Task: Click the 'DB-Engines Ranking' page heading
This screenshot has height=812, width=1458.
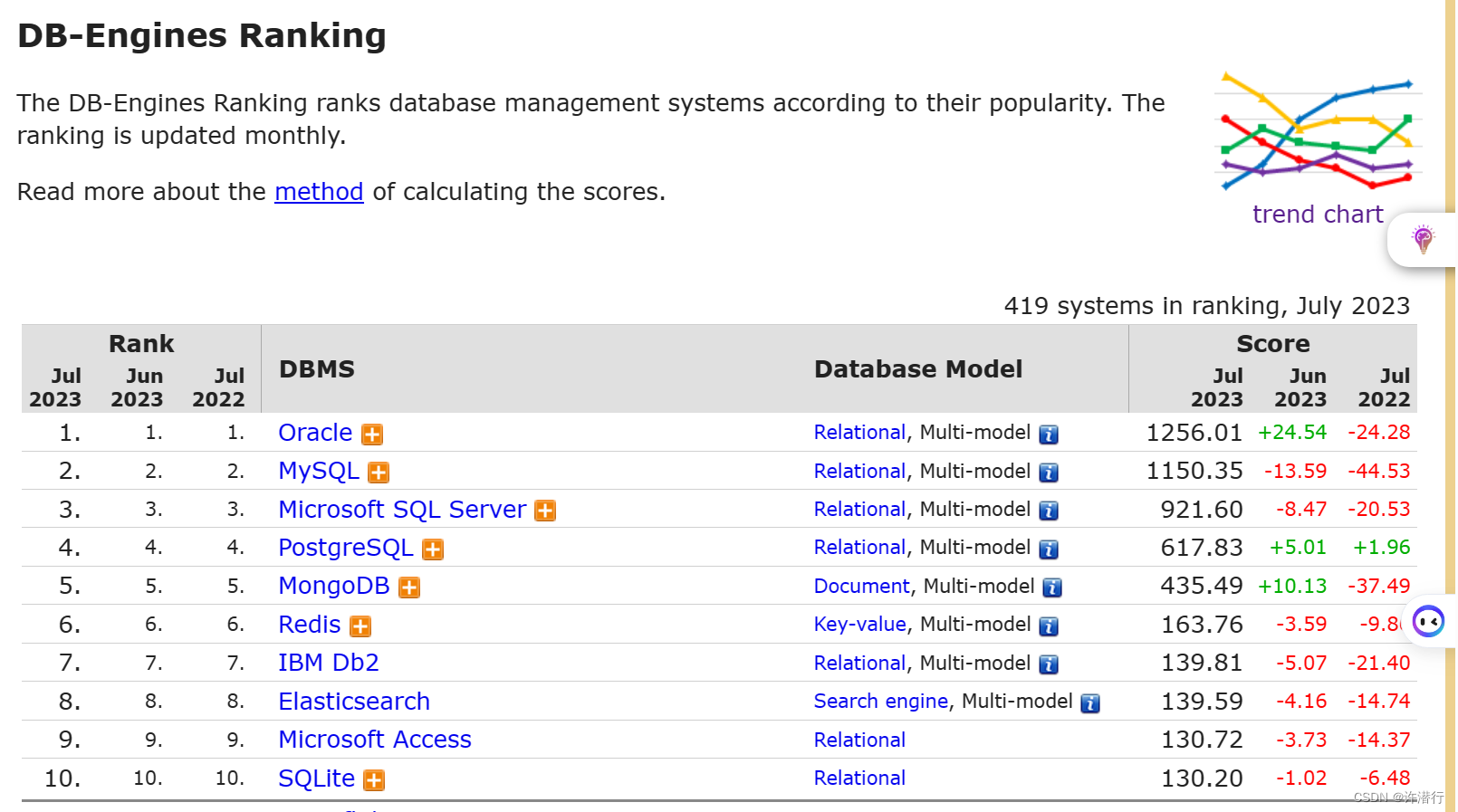Action: tap(202, 35)
